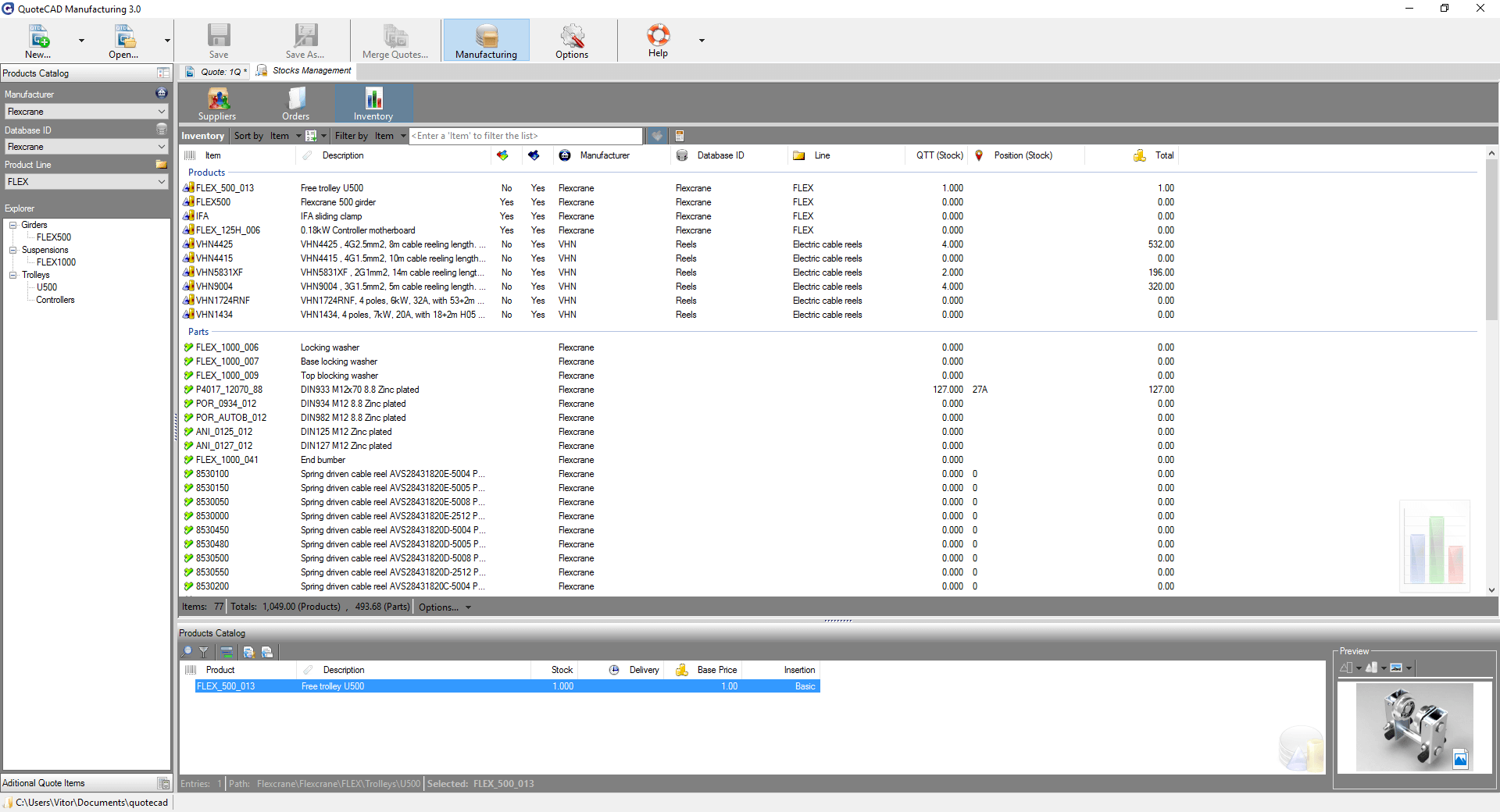Expand the Sort by Item dropdown
1500x812 pixels.
coord(298,136)
